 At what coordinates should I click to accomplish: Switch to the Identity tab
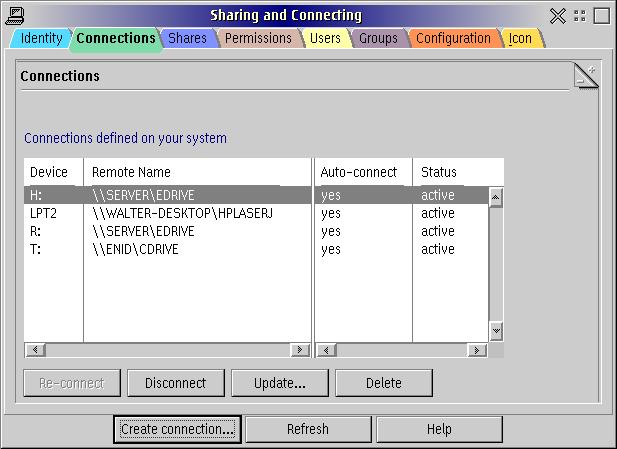(x=41, y=39)
